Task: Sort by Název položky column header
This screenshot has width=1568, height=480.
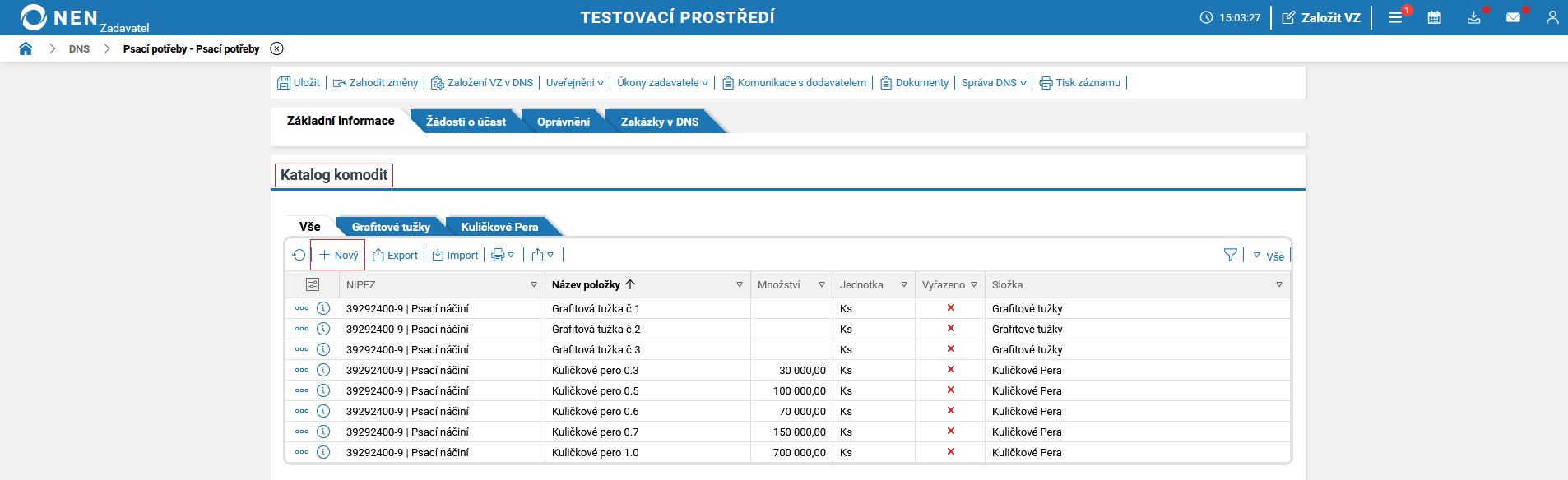Action: tap(586, 285)
